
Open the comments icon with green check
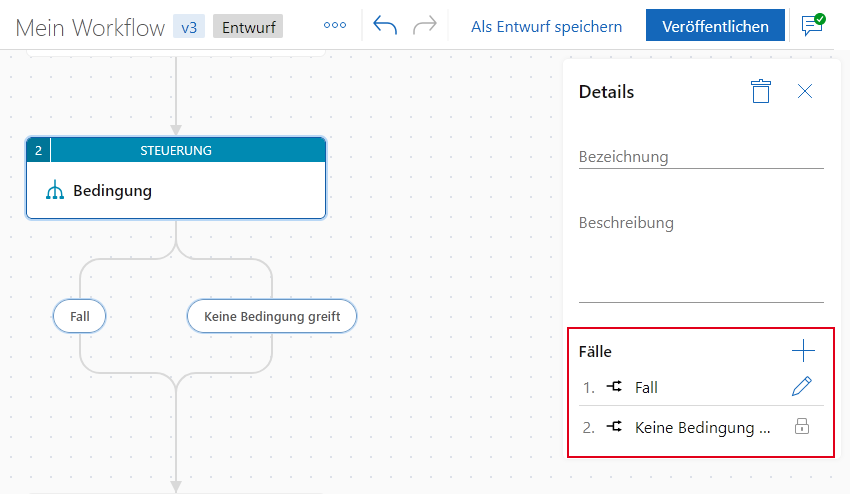[812, 26]
